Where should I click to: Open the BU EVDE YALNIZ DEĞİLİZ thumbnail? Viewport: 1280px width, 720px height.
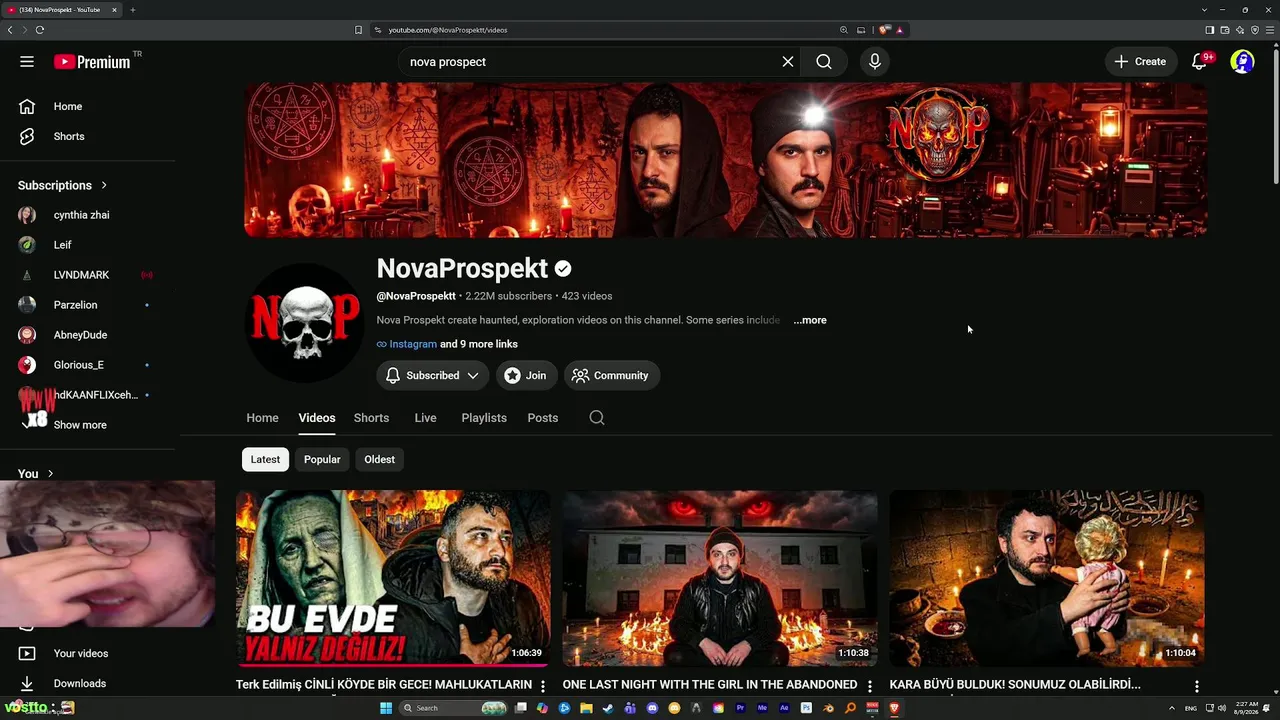[x=393, y=578]
